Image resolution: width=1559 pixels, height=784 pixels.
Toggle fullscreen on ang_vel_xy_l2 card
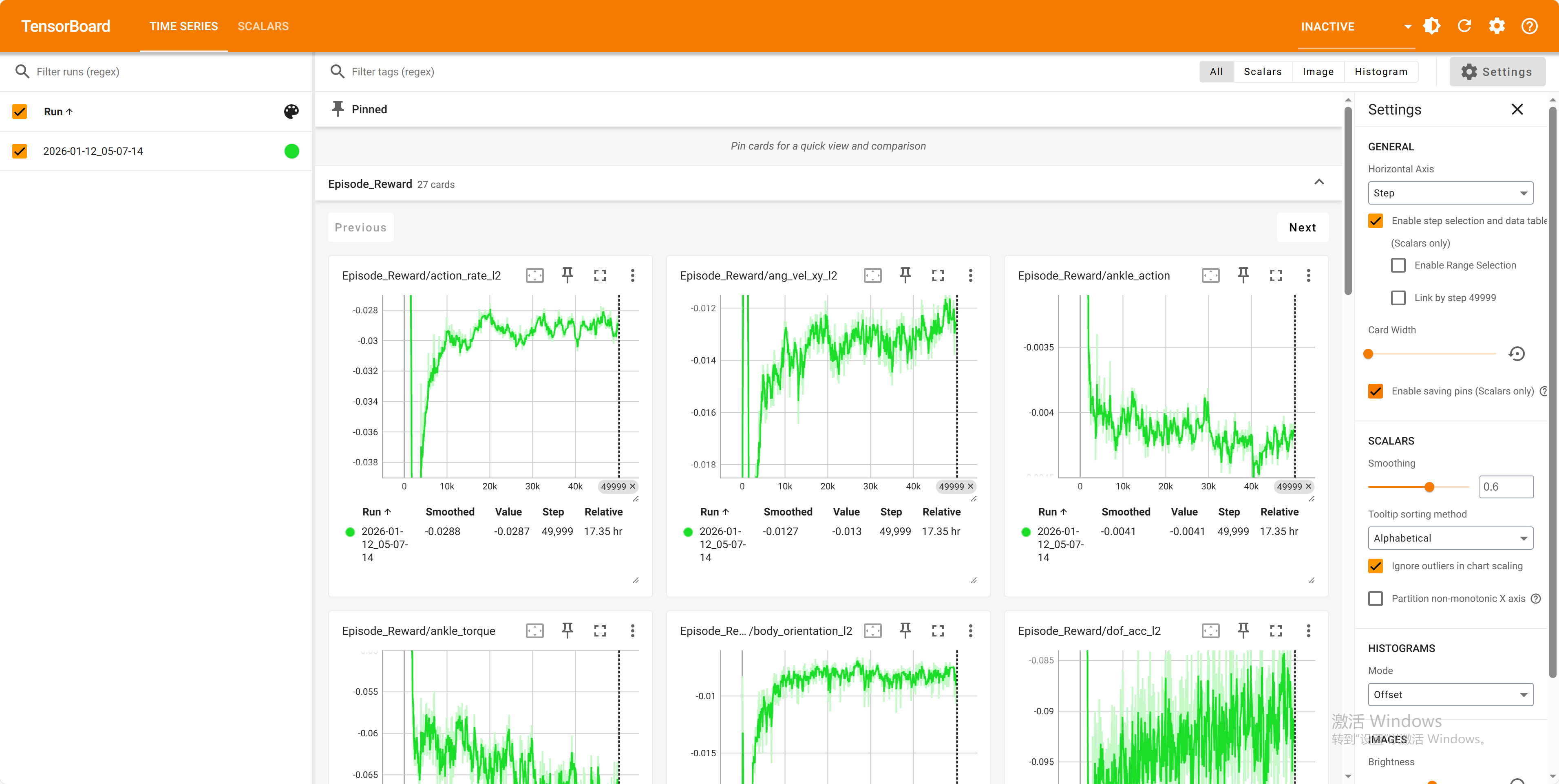tap(937, 275)
